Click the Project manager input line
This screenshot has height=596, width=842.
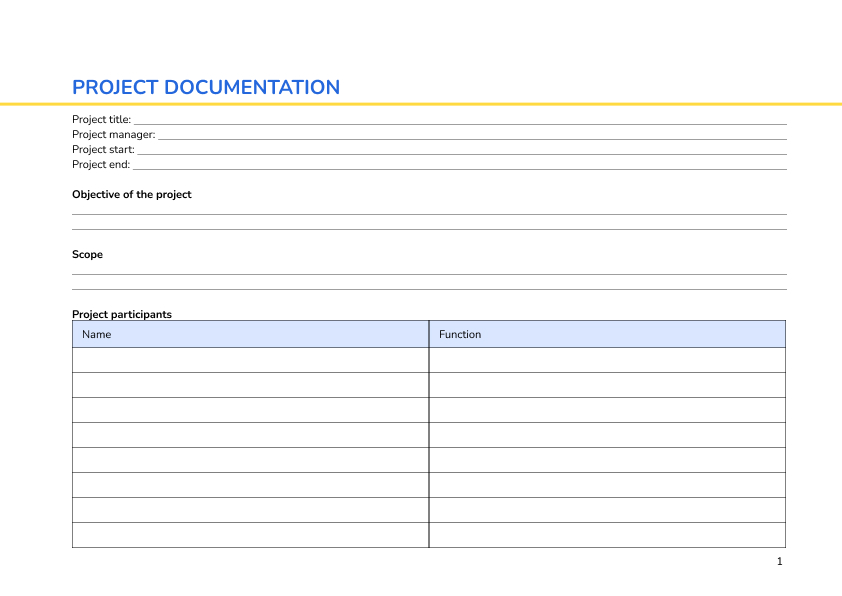pos(450,133)
